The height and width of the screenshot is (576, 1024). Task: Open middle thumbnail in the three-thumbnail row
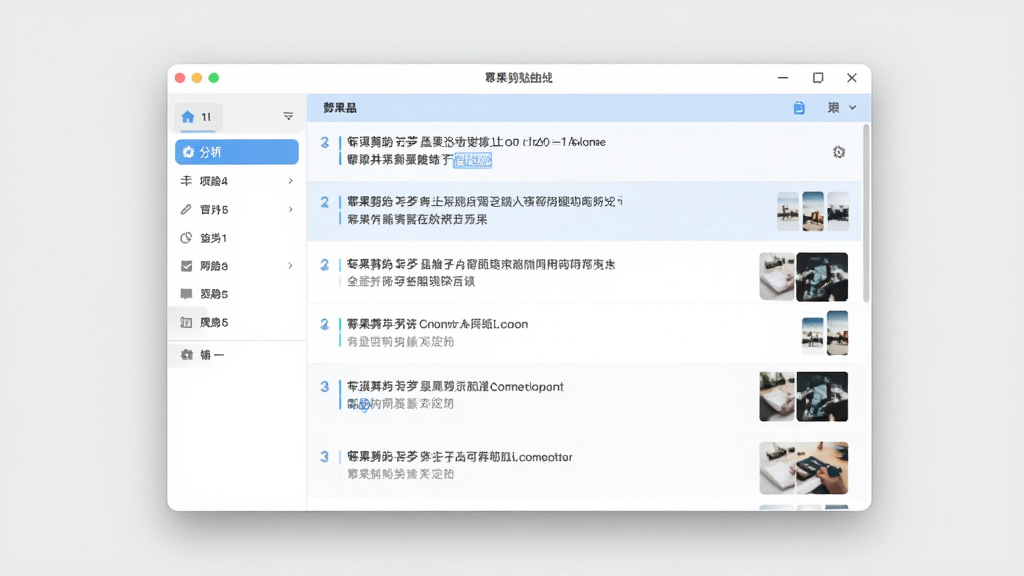tap(813, 211)
